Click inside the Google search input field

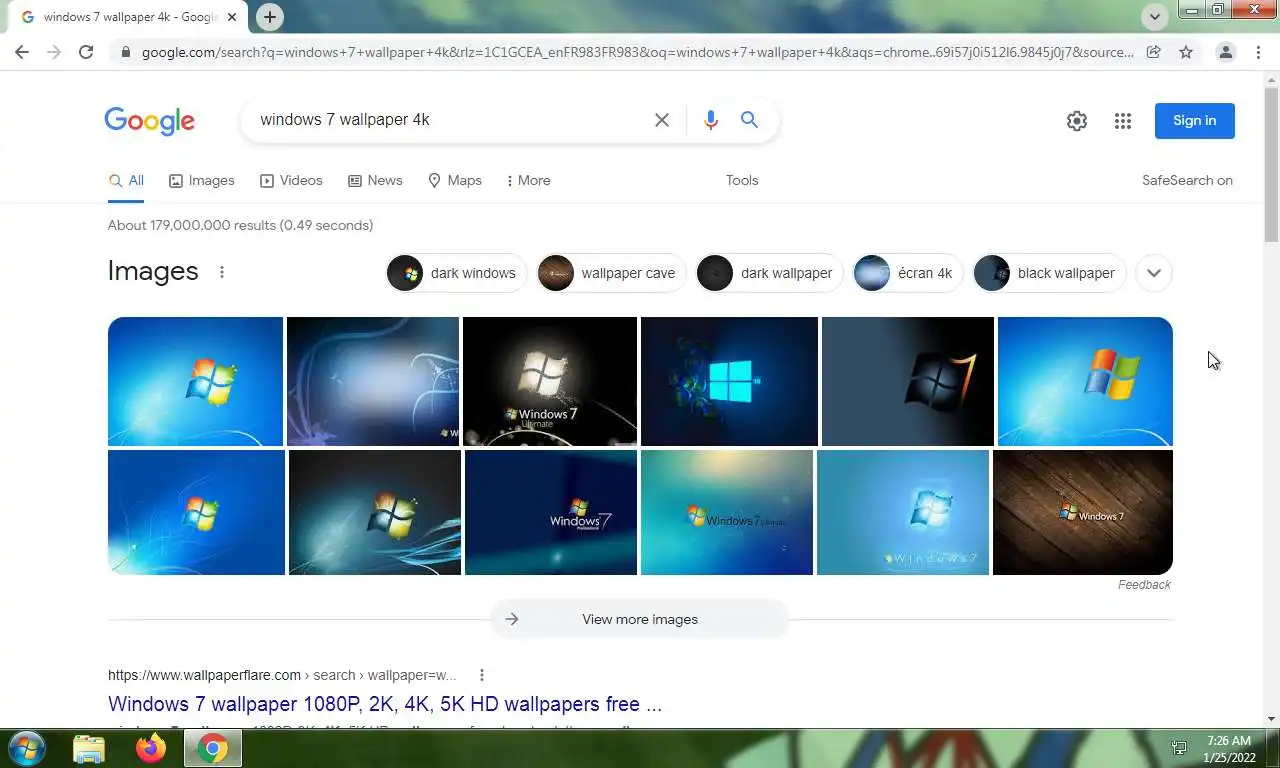tap(450, 120)
